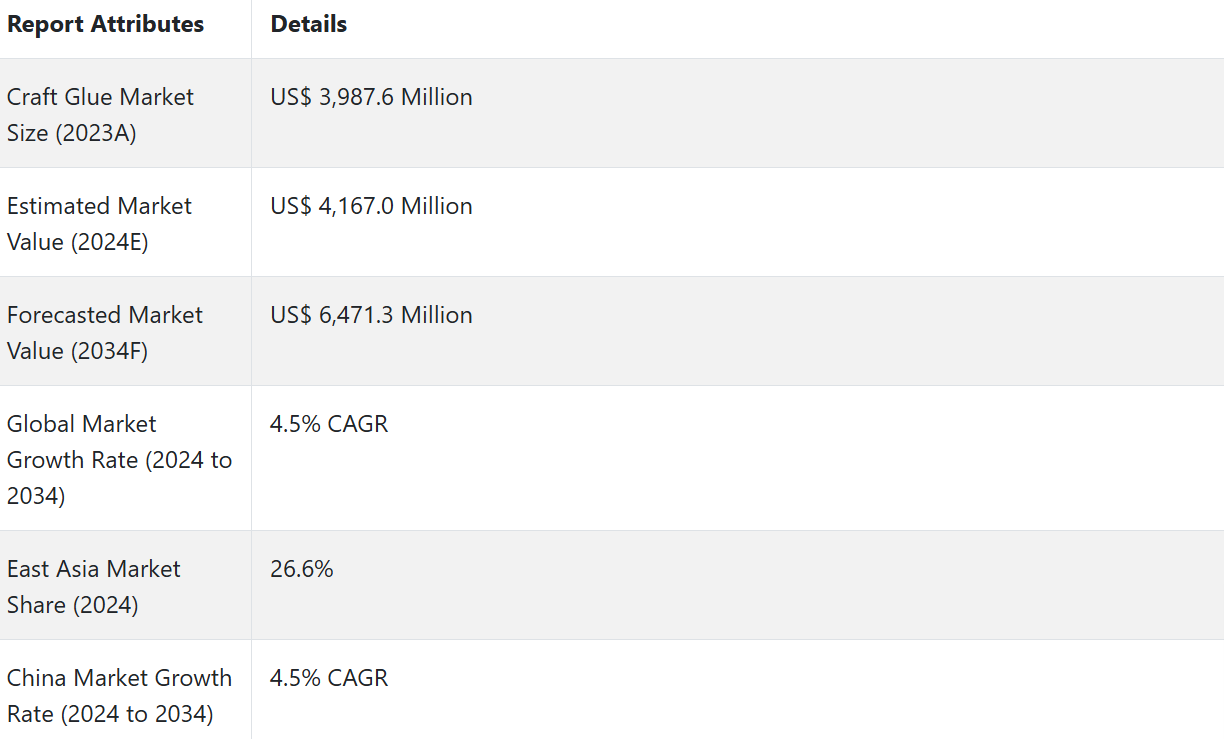The width and height of the screenshot is (1224, 739).
Task: Click the 'Rate (2024 to 2034)' text line
Action: (110, 714)
